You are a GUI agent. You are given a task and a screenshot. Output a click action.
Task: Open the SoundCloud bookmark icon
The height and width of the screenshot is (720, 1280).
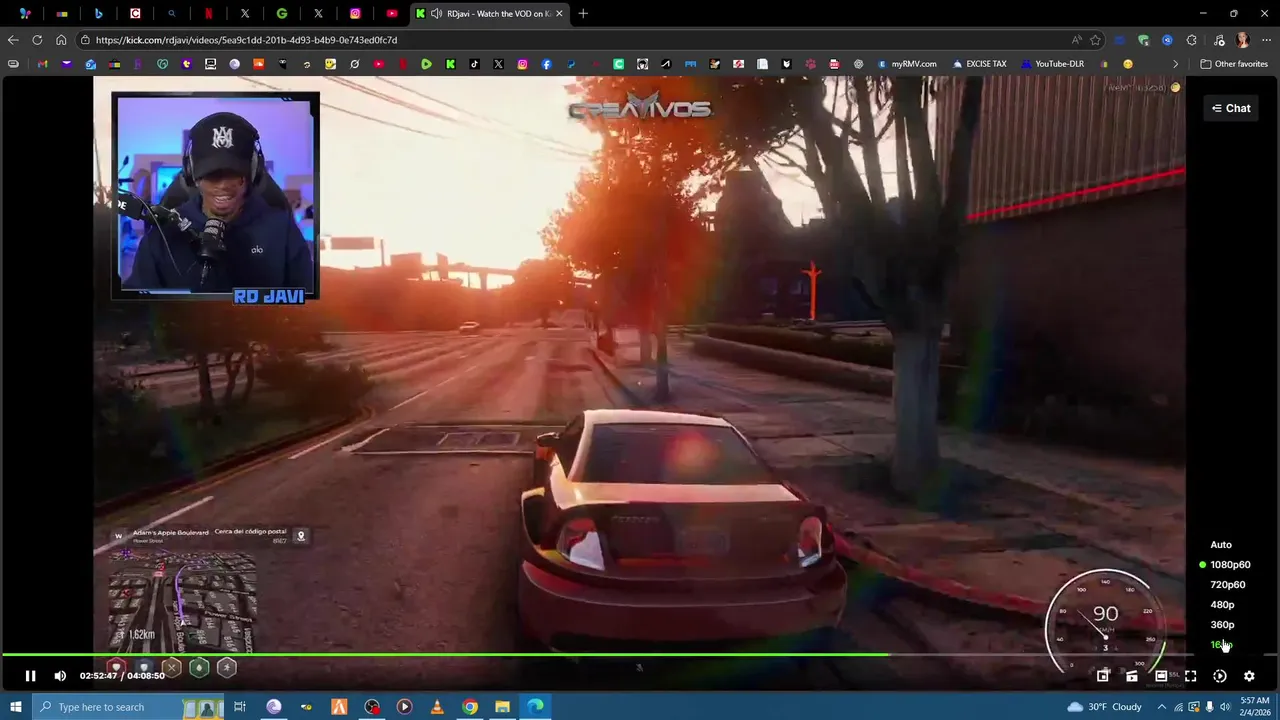258,64
